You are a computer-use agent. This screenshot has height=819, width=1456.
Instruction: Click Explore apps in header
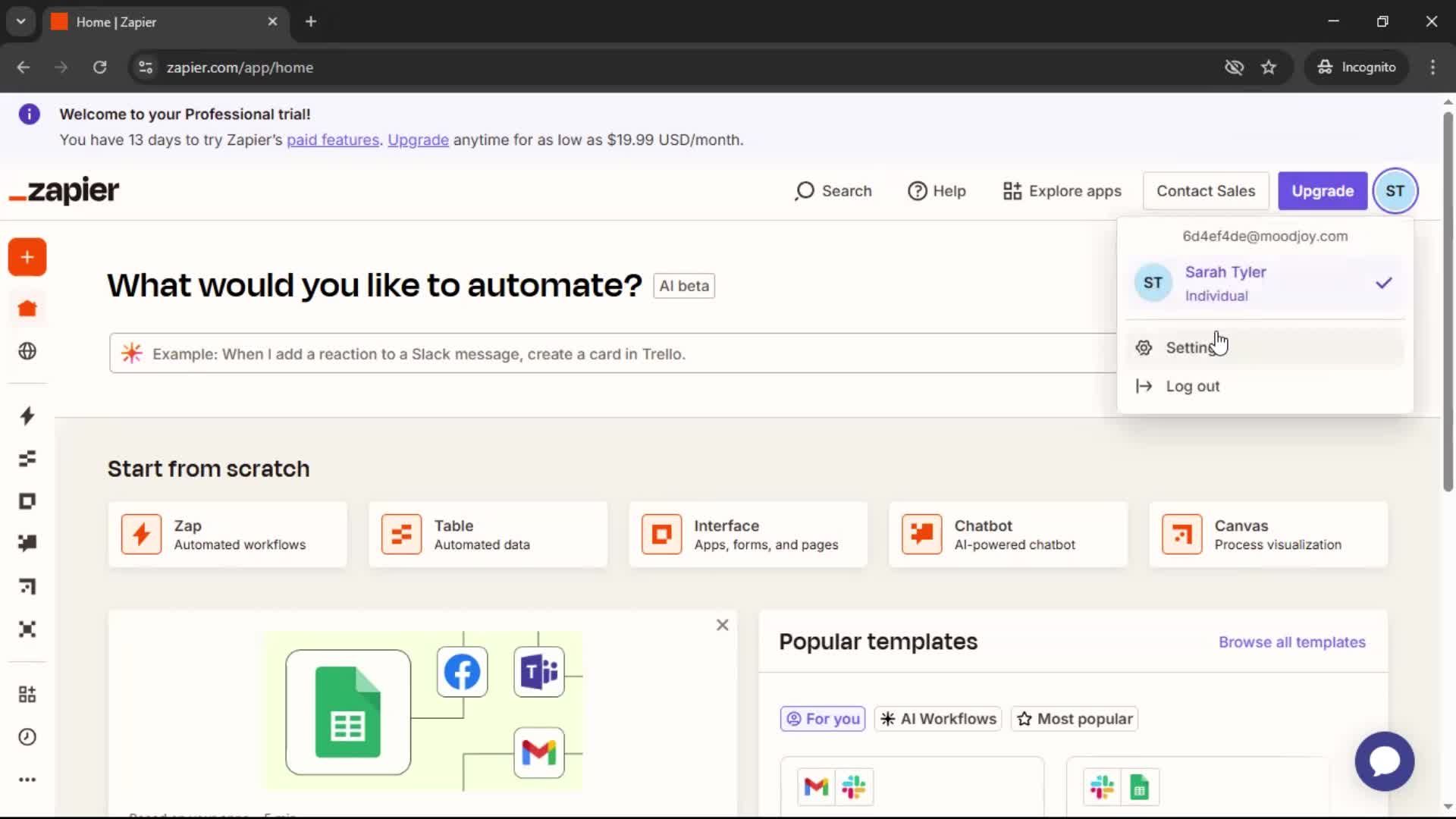(1062, 191)
